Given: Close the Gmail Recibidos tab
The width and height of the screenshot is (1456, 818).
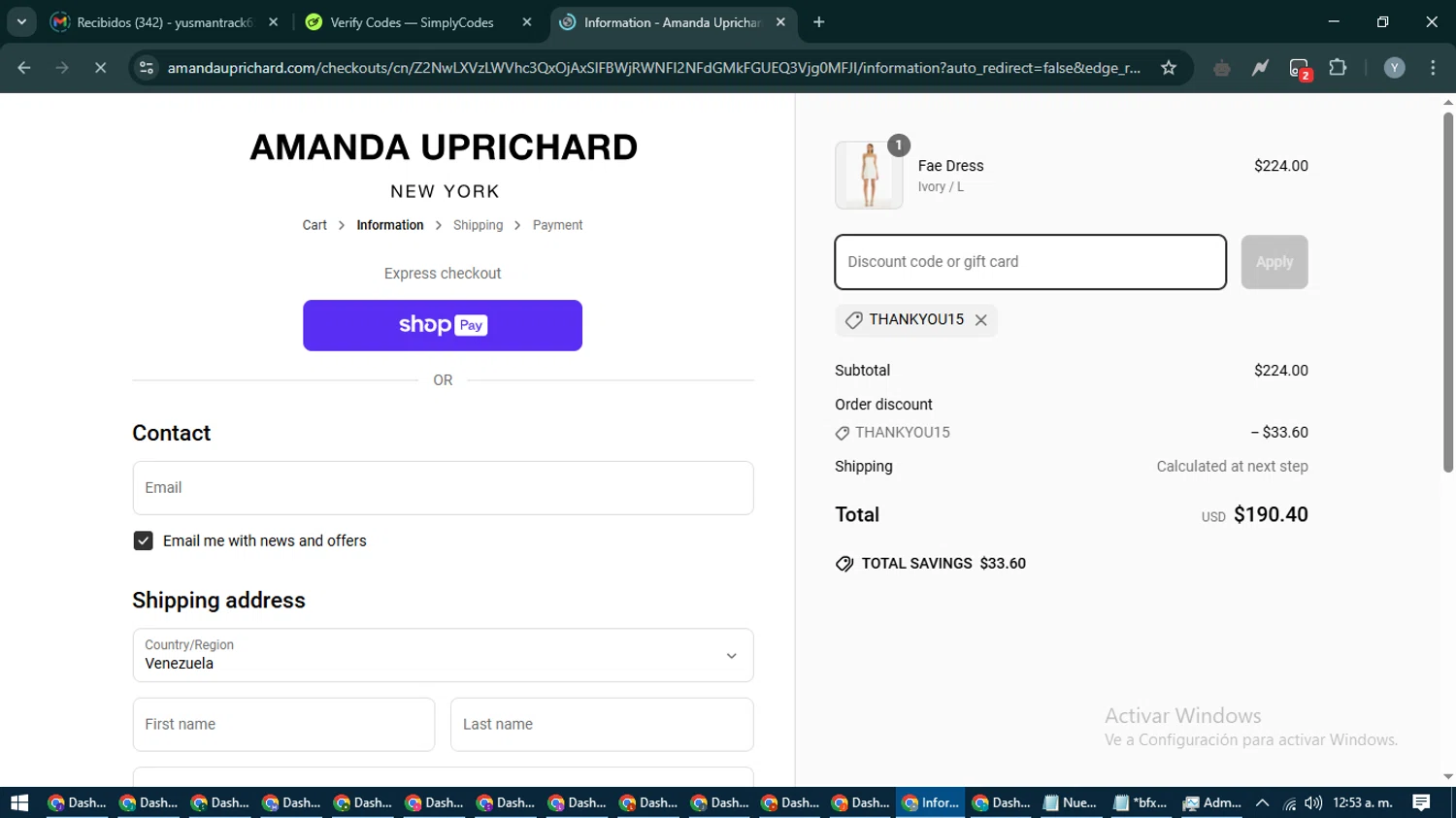Looking at the screenshot, I should tap(273, 22).
